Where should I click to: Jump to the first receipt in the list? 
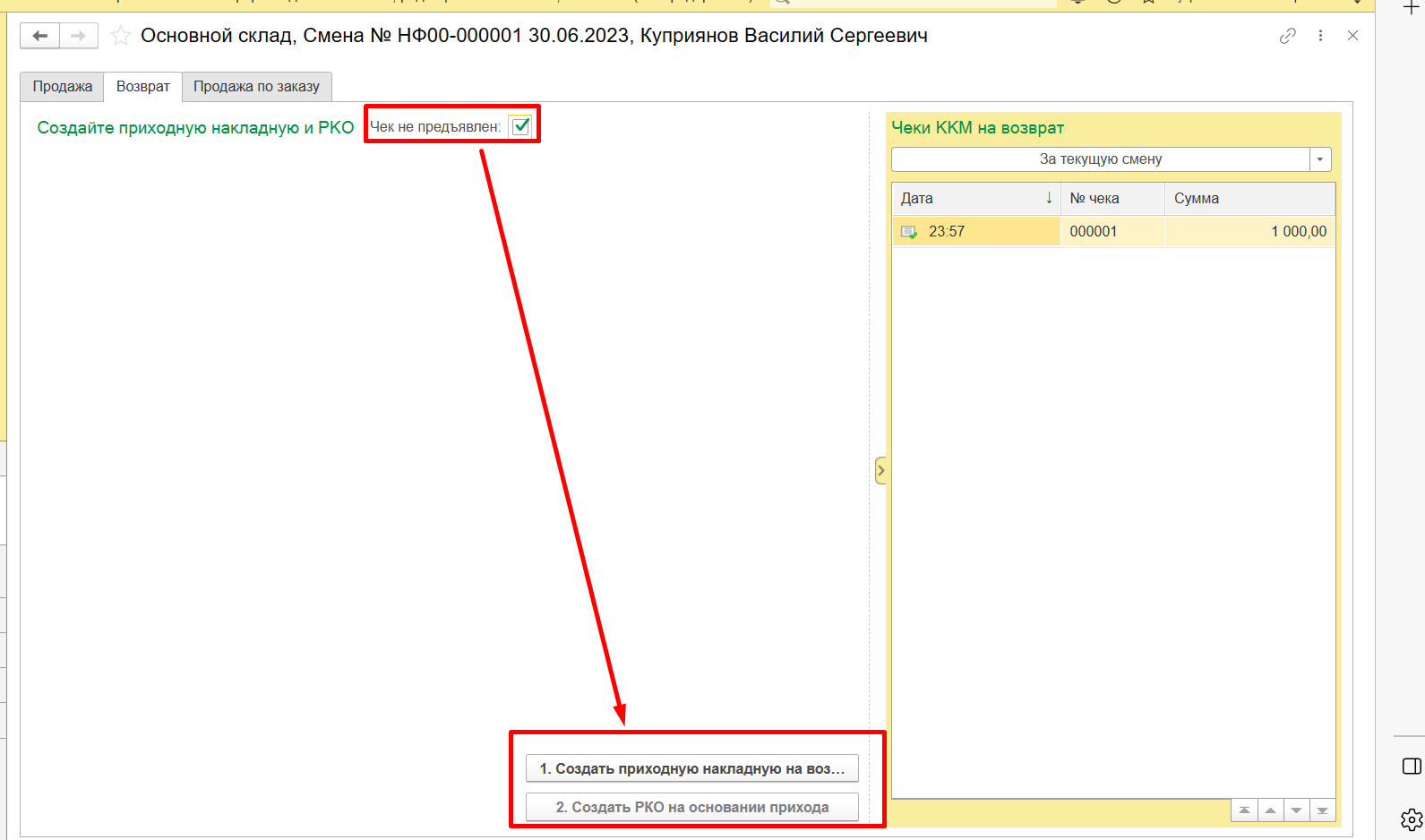pos(1244,810)
